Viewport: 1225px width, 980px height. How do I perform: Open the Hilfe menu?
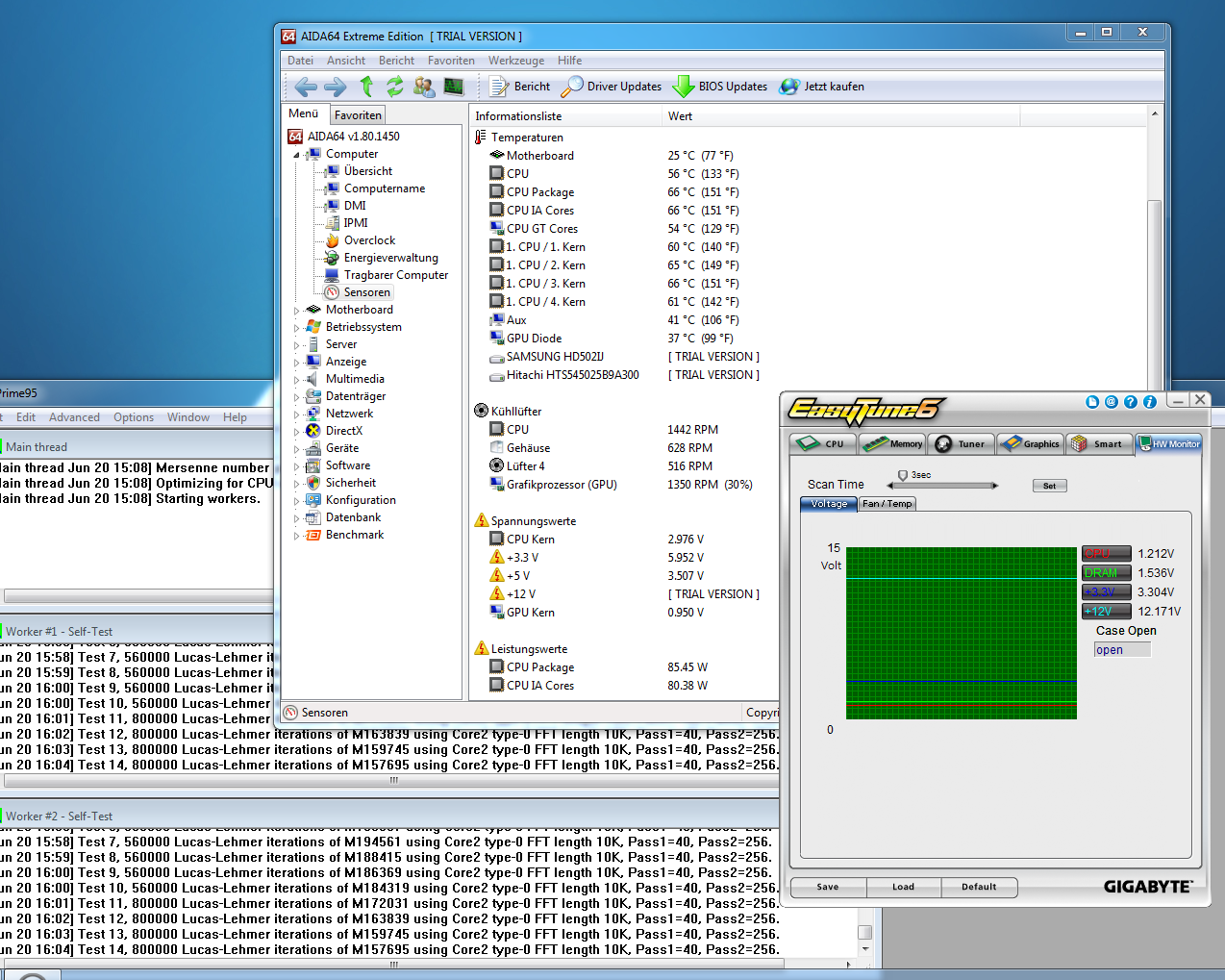[x=570, y=61]
